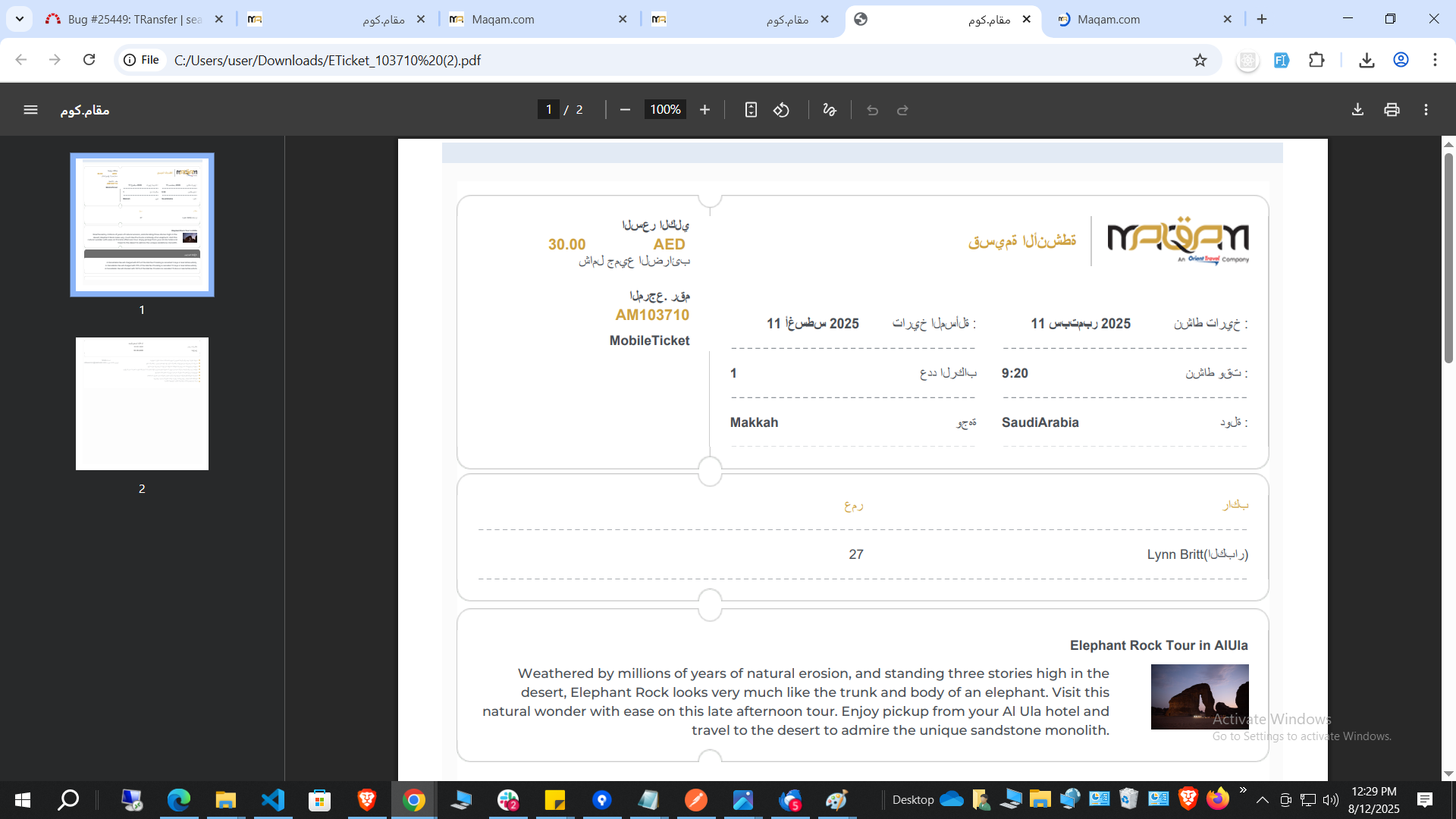This screenshot has height=819, width=1456.
Task: Switch to Bug #25449 TRansfer tab
Action: pyautogui.click(x=134, y=19)
